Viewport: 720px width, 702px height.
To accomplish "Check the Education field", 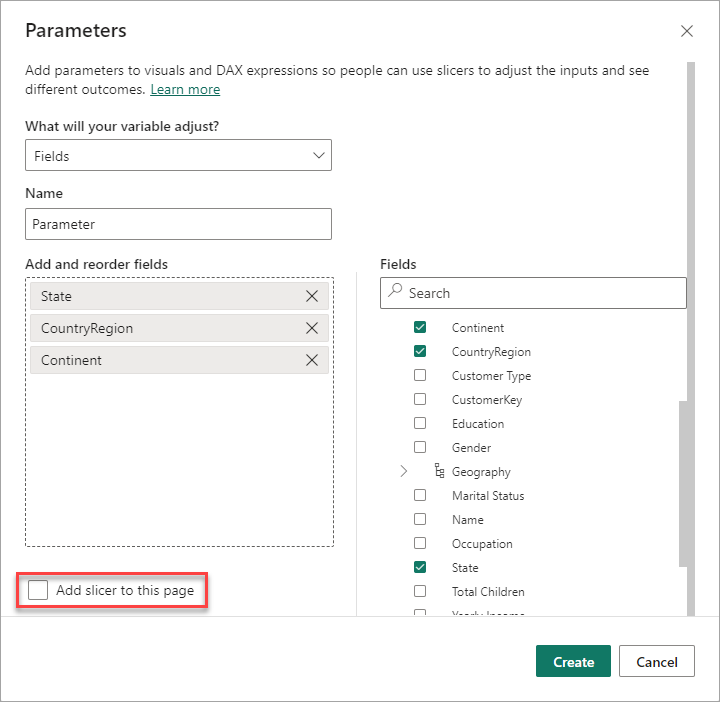I will point(420,423).
